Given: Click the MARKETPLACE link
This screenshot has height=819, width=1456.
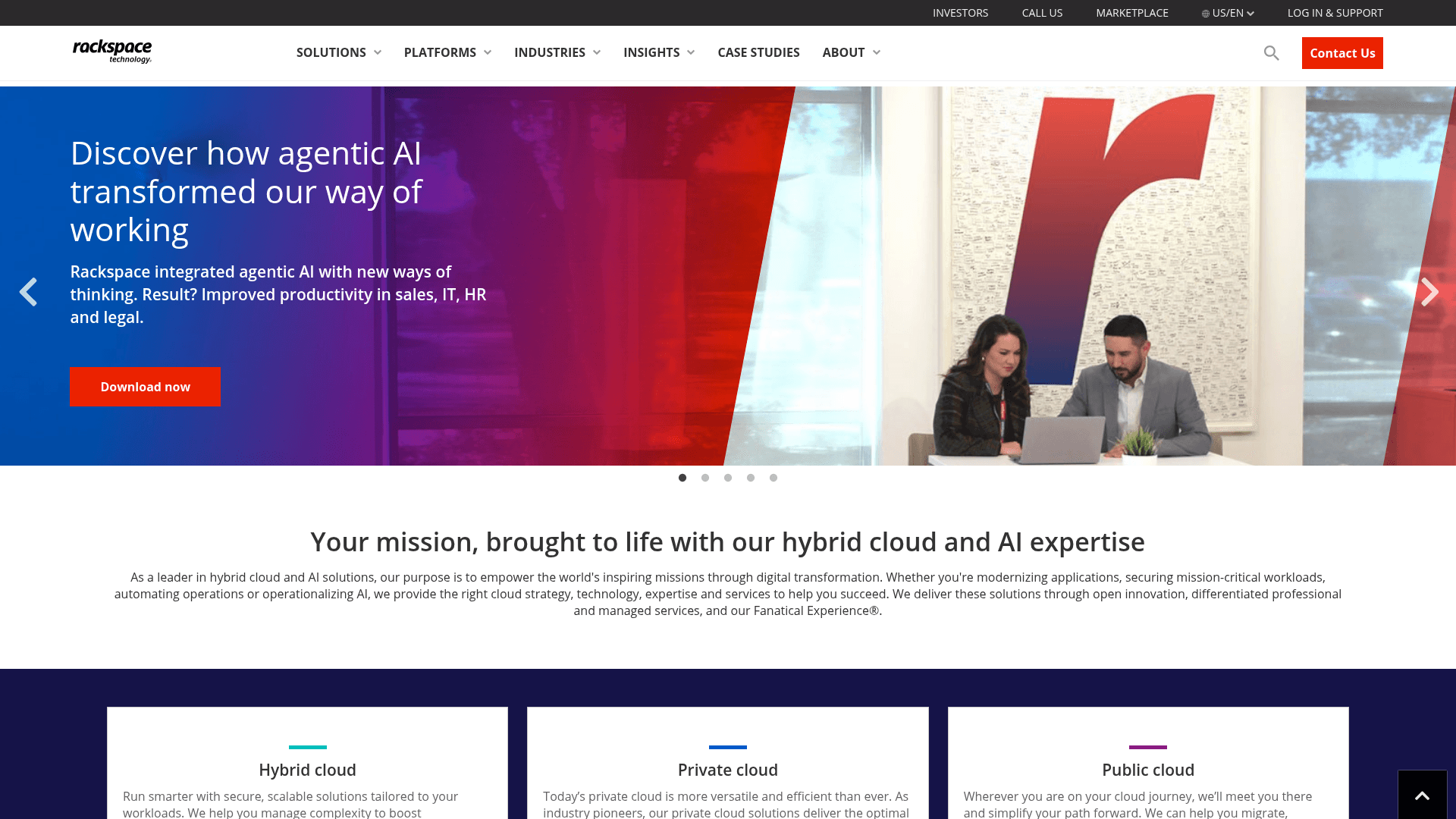Looking at the screenshot, I should click(x=1131, y=13).
